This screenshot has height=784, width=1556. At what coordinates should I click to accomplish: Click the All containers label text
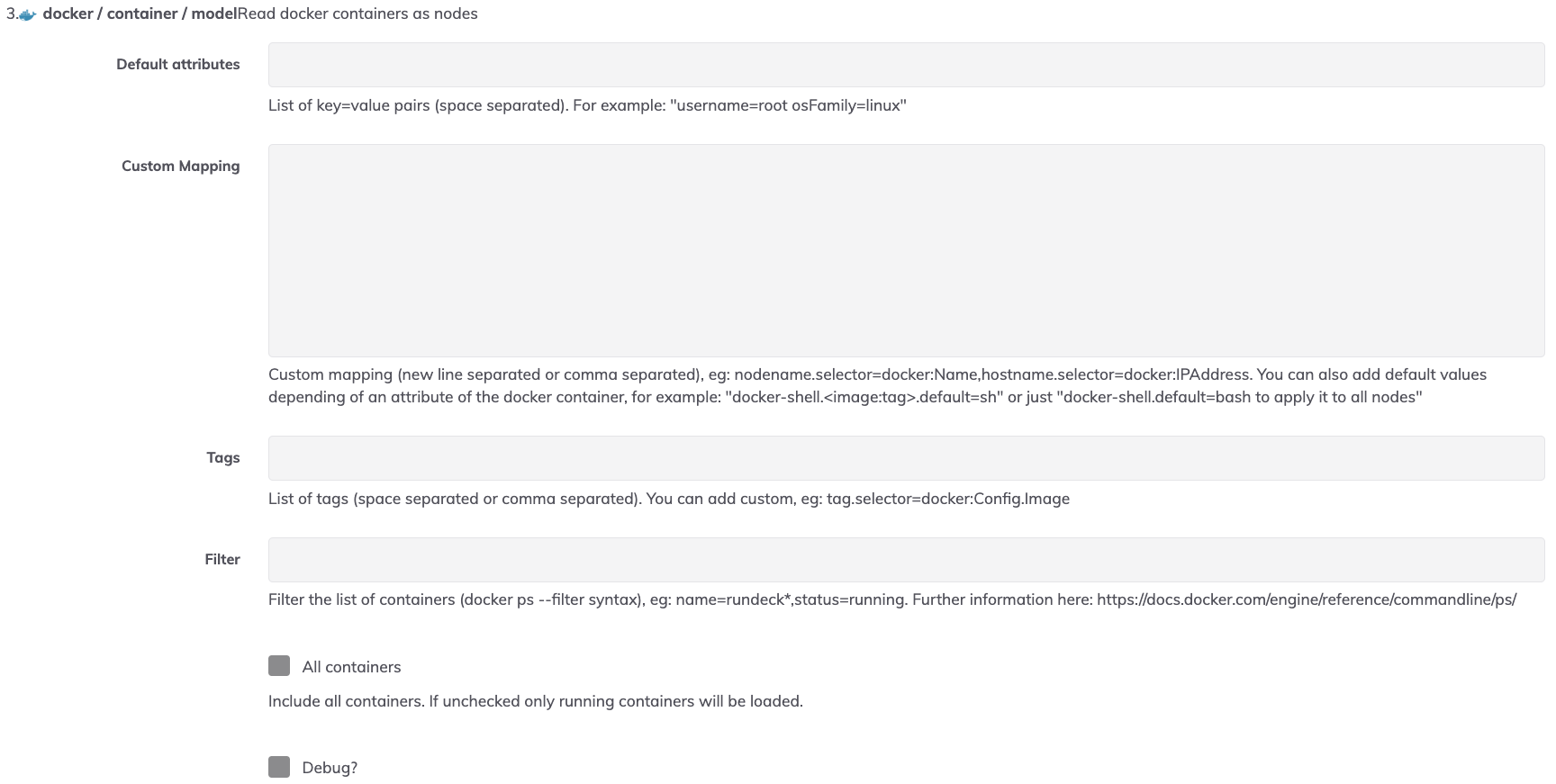(x=351, y=667)
